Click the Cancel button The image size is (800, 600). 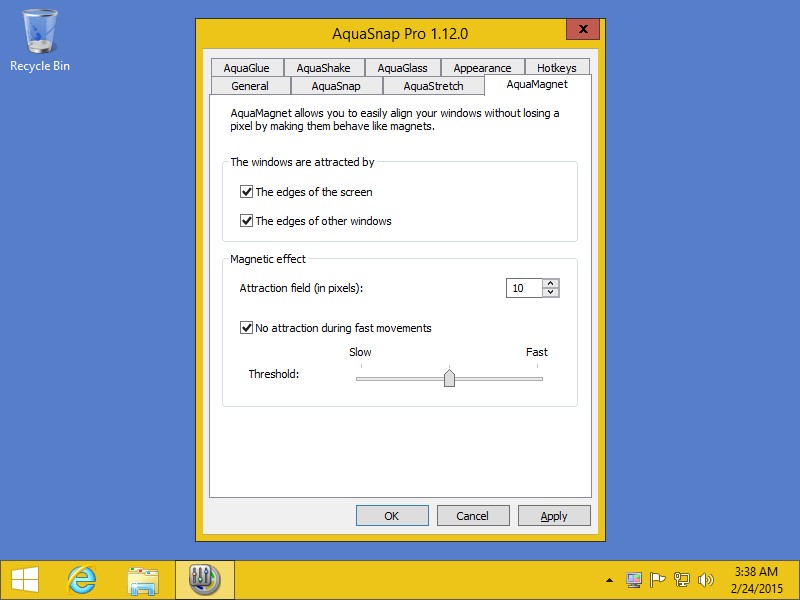[x=472, y=516]
